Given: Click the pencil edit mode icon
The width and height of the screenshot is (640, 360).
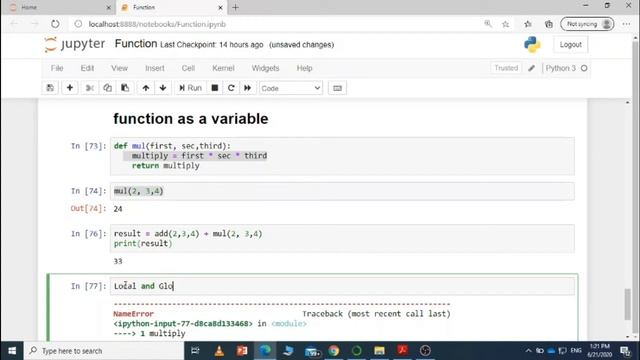Looking at the screenshot, I should click(531, 68).
